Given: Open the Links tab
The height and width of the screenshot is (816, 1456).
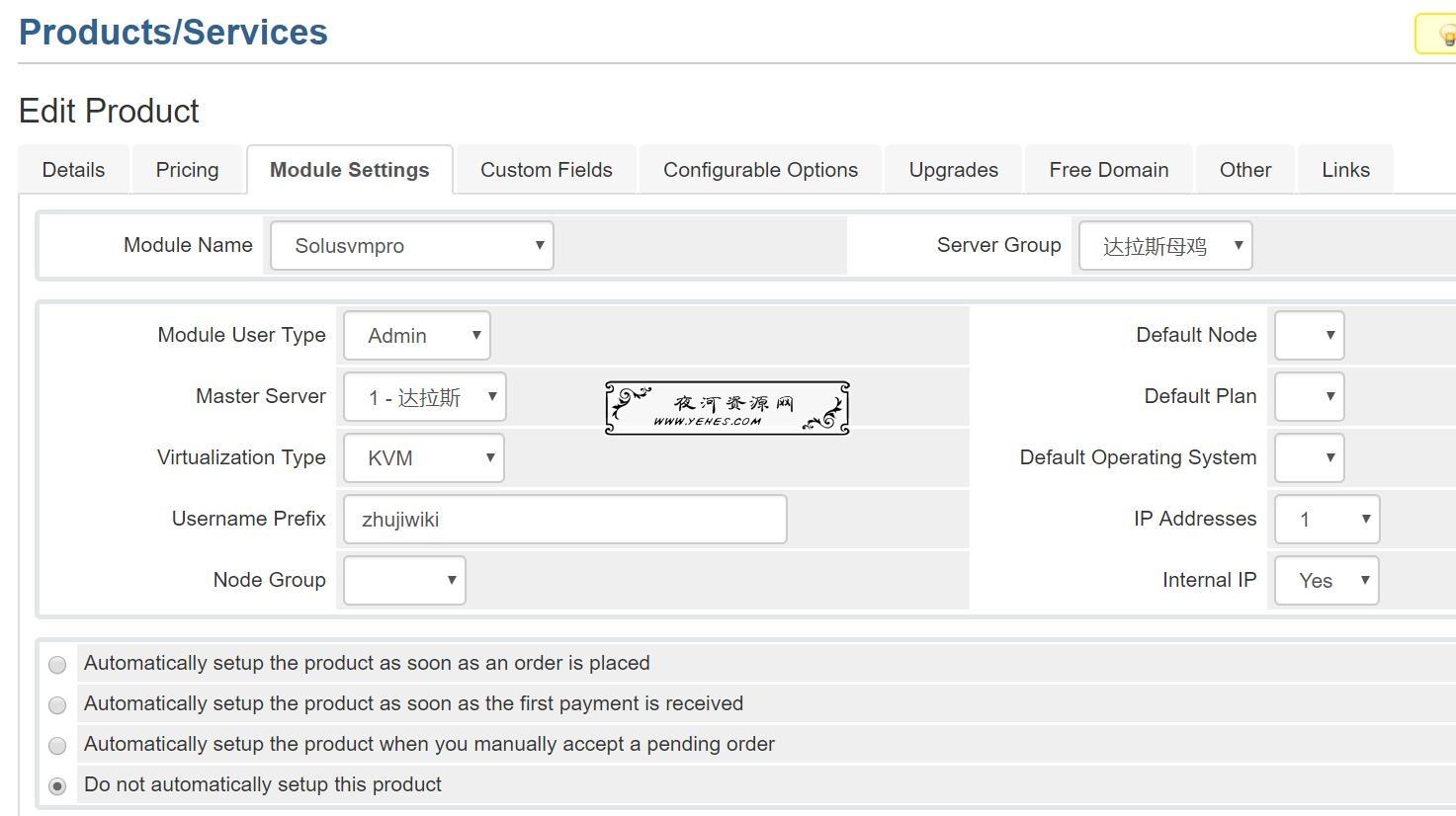Looking at the screenshot, I should coord(1346,170).
